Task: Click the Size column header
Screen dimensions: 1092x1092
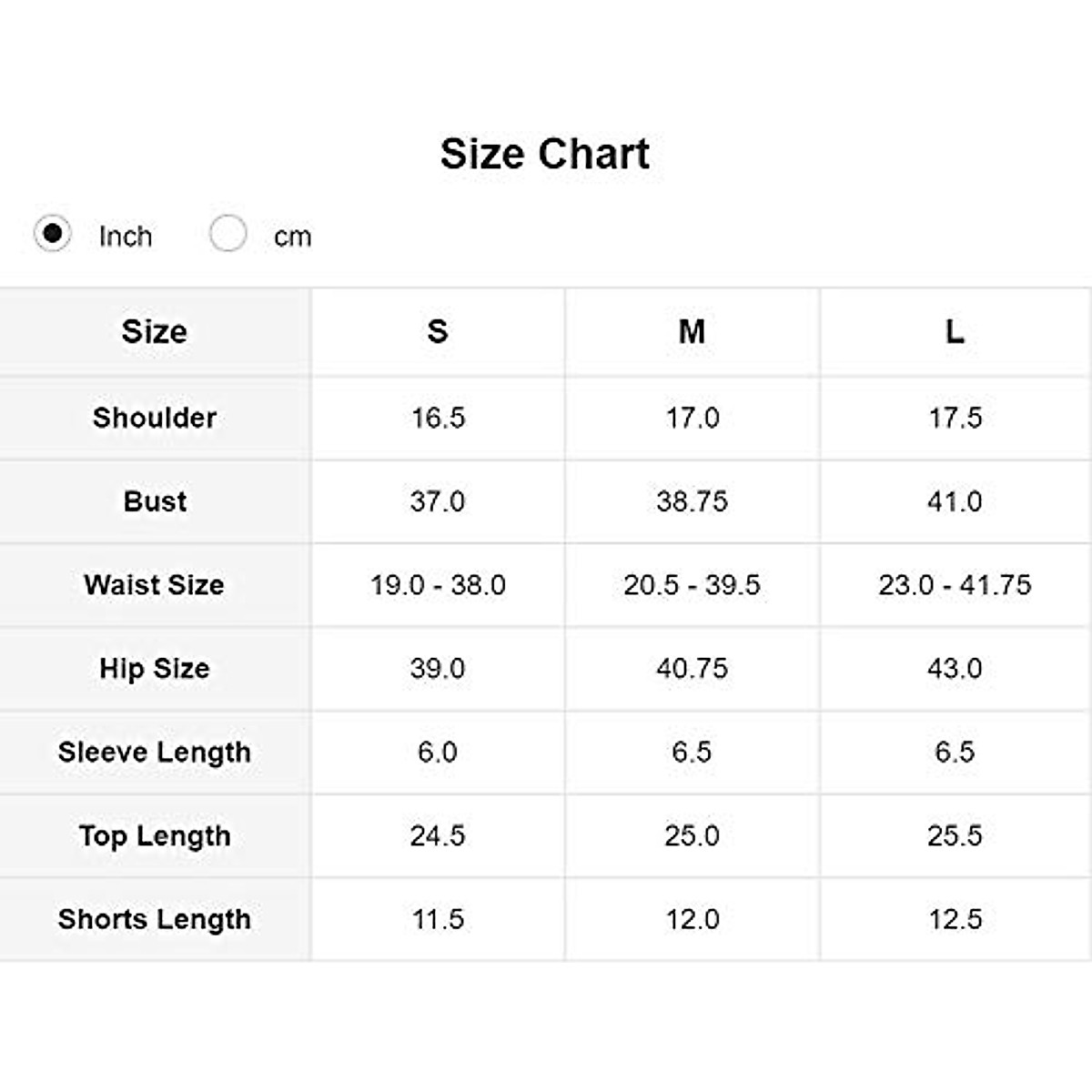Action: [155, 331]
